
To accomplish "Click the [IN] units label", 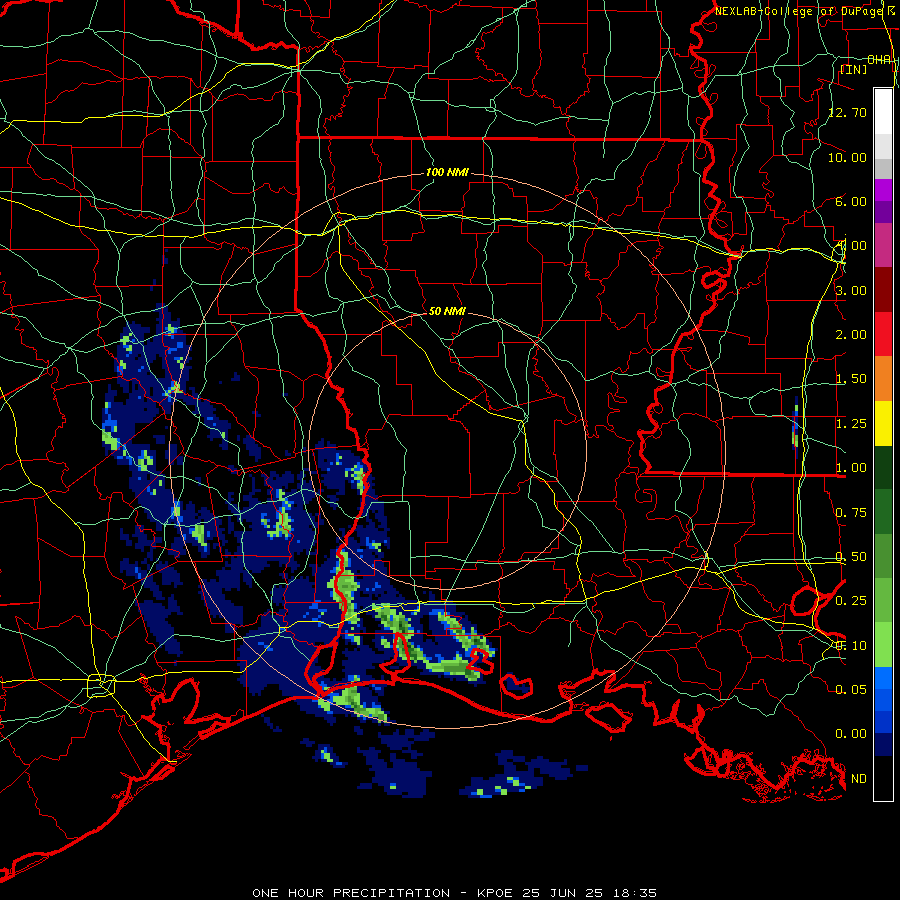I will click(x=854, y=69).
